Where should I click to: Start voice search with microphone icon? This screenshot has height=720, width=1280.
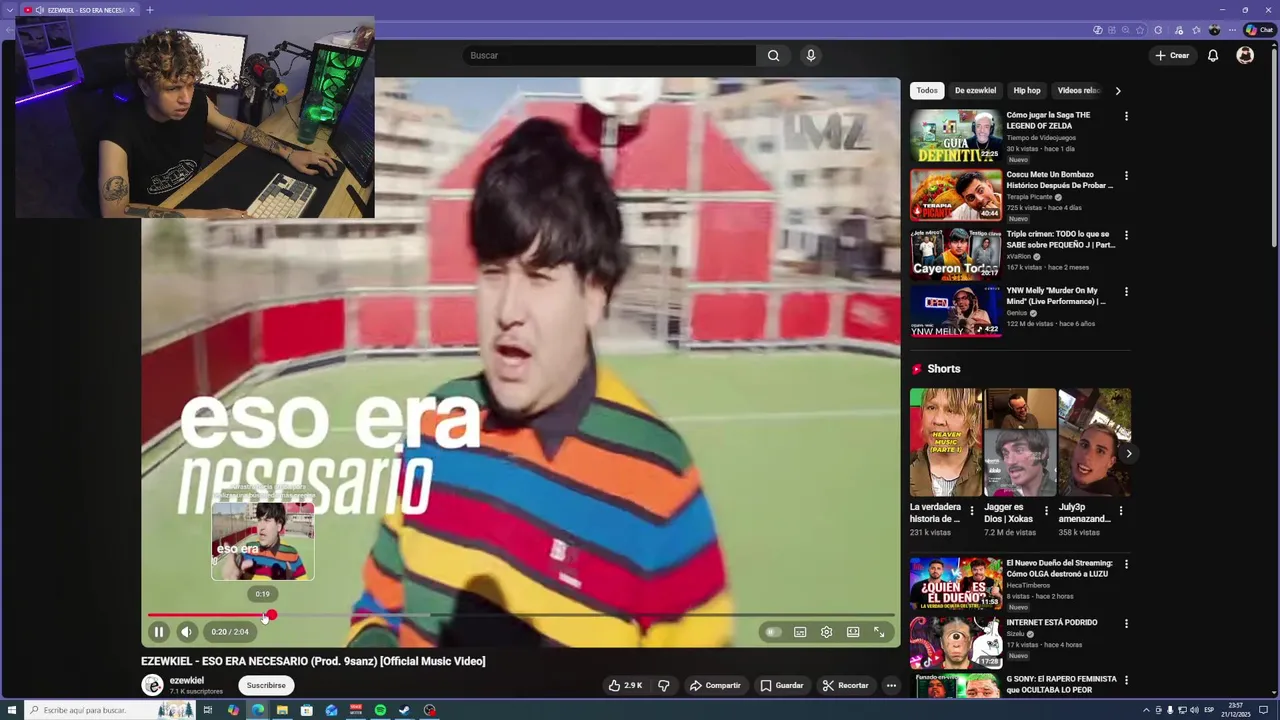pos(811,56)
